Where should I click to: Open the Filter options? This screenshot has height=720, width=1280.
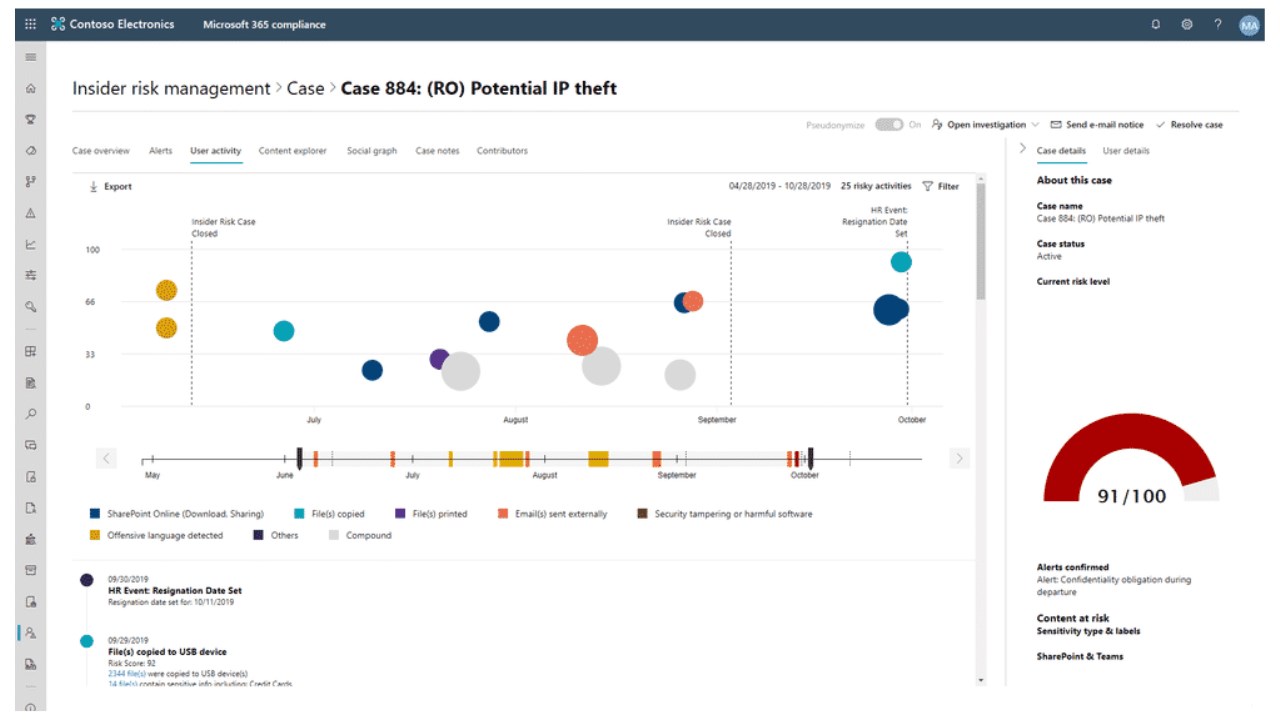pyautogui.click(x=940, y=186)
